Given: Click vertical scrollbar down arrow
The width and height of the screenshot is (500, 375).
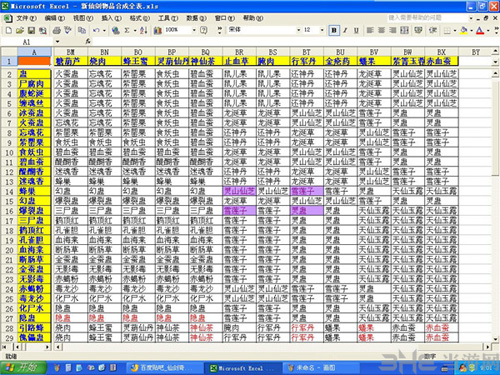Looking at the screenshot, I should coord(496,338).
